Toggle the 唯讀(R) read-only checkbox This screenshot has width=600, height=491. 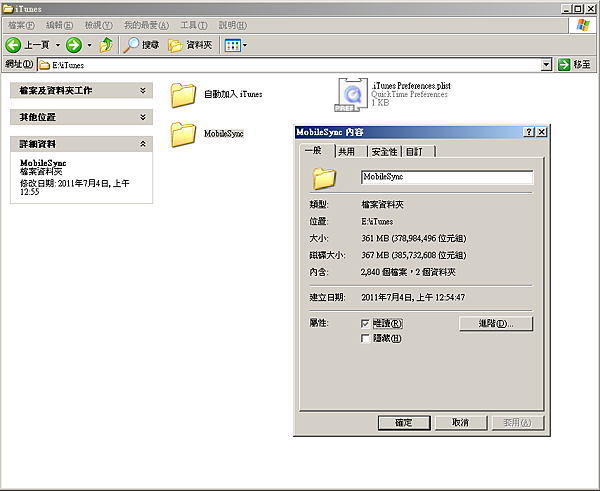click(365, 324)
